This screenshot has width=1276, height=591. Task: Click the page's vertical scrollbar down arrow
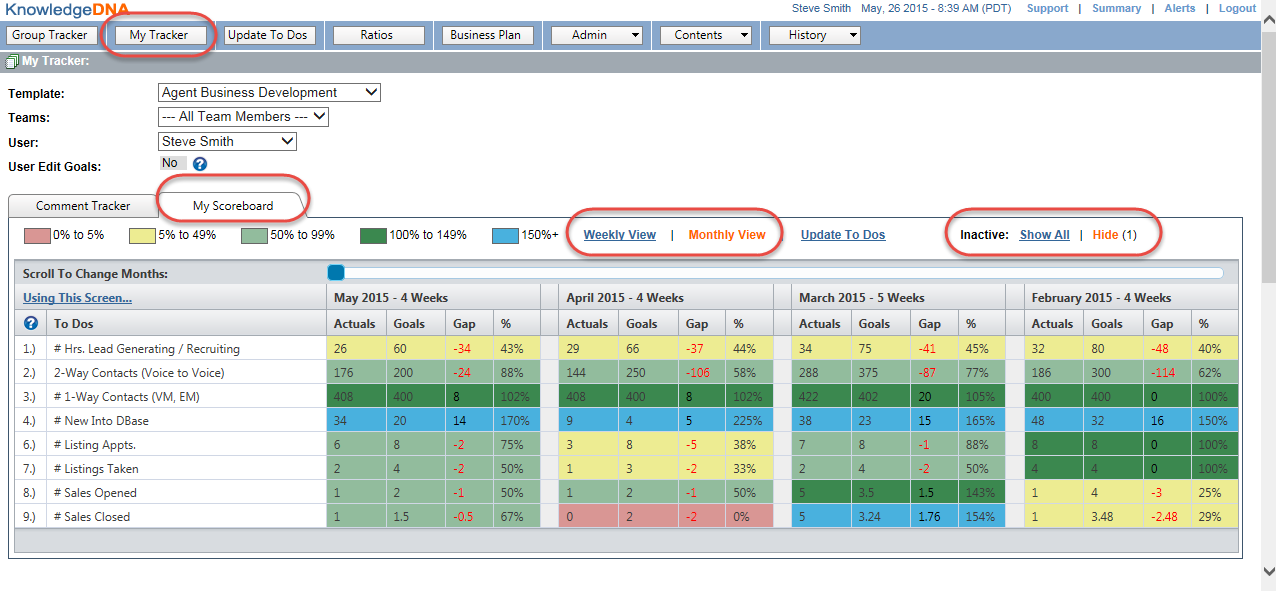pos(1268,571)
